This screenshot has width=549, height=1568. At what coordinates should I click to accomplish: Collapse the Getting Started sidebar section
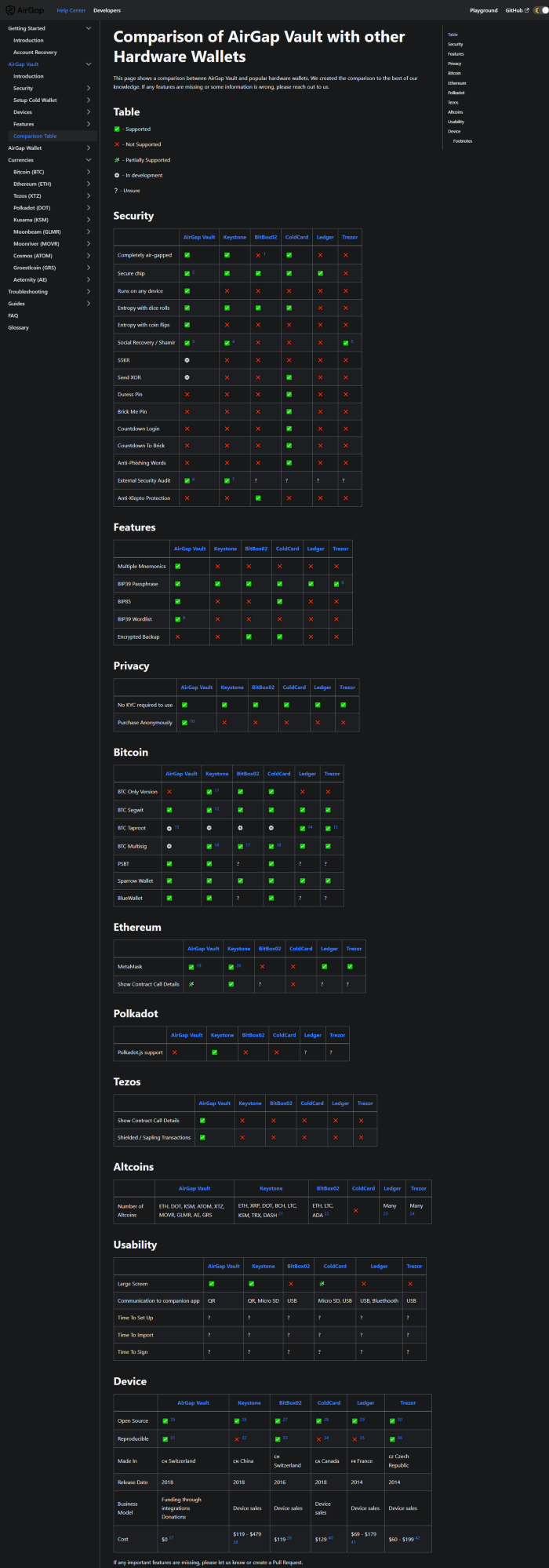coord(88,28)
